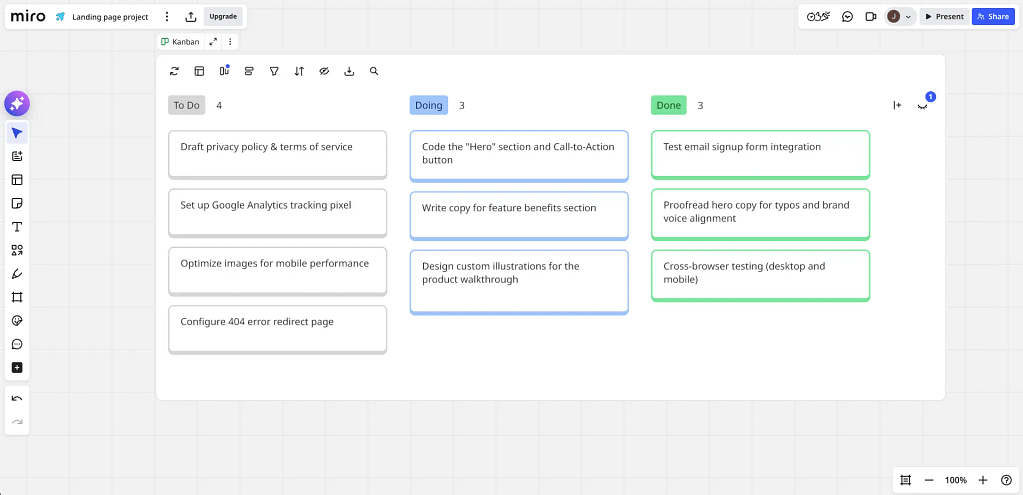Open the Design custom illustrations card
Viewport: 1023px width, 495px height.
519,282
